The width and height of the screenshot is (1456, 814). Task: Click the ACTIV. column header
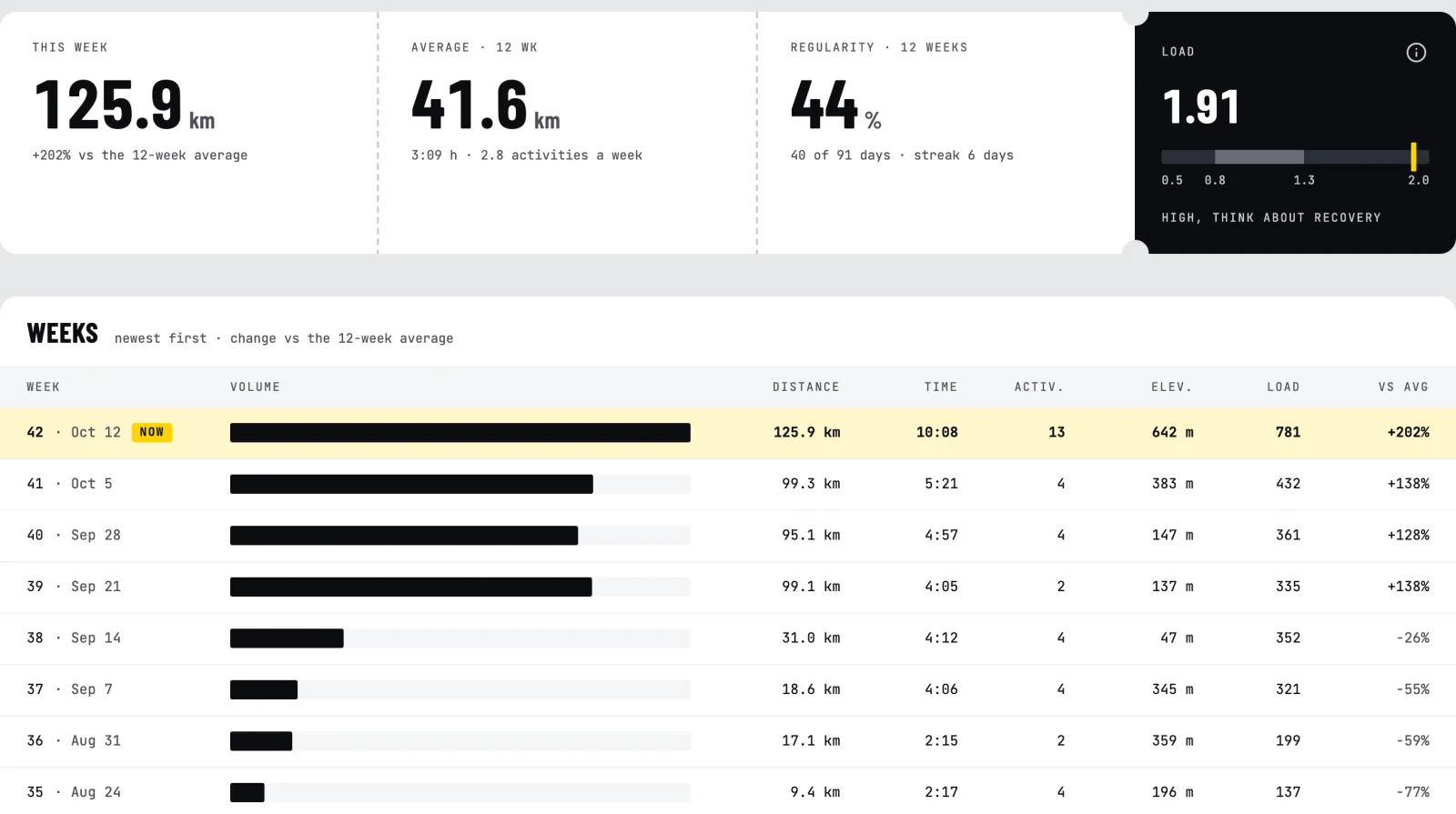click(1039, 387)
